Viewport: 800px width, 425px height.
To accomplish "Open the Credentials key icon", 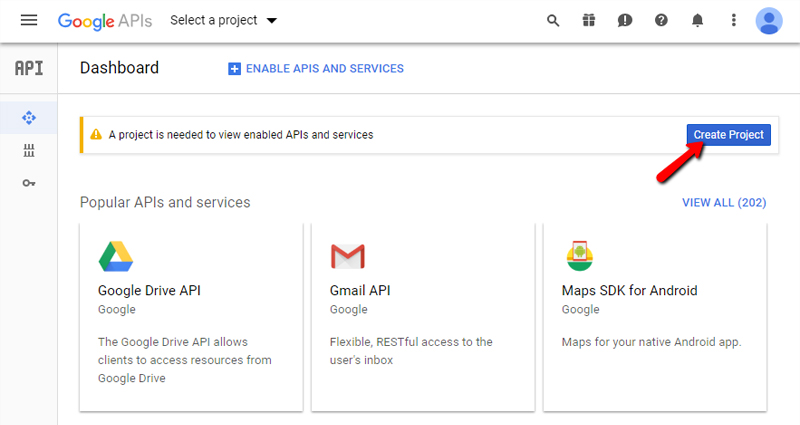I will (29, 183).
